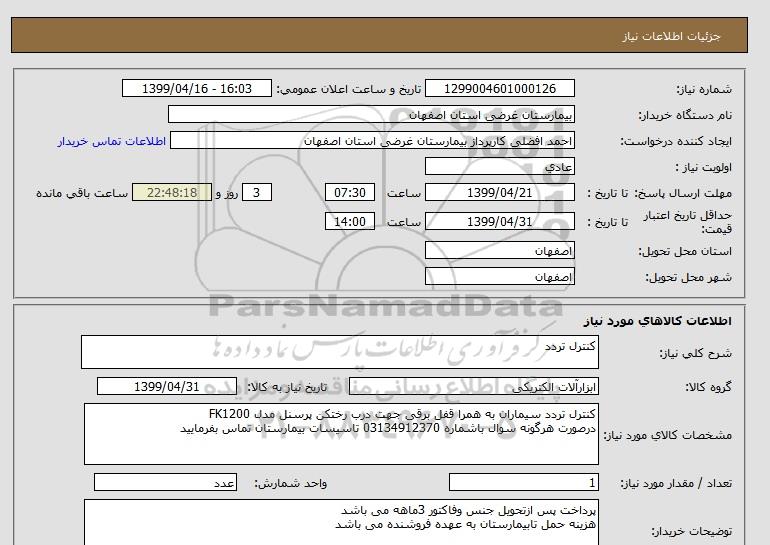Click the price validity date 1399/04/31
The height and width of the screenshot is (545, 770).
pyautogui.click(x=499, y=221)
